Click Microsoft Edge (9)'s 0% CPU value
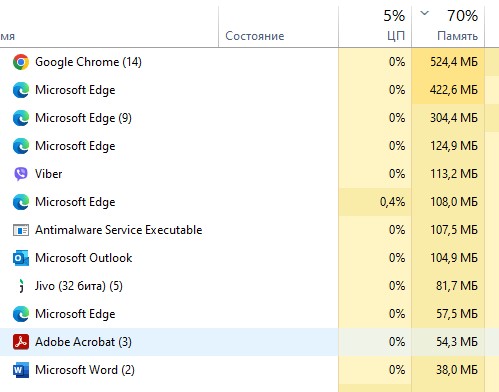Viewport: 499px width, 392px height. pos(397,118)
